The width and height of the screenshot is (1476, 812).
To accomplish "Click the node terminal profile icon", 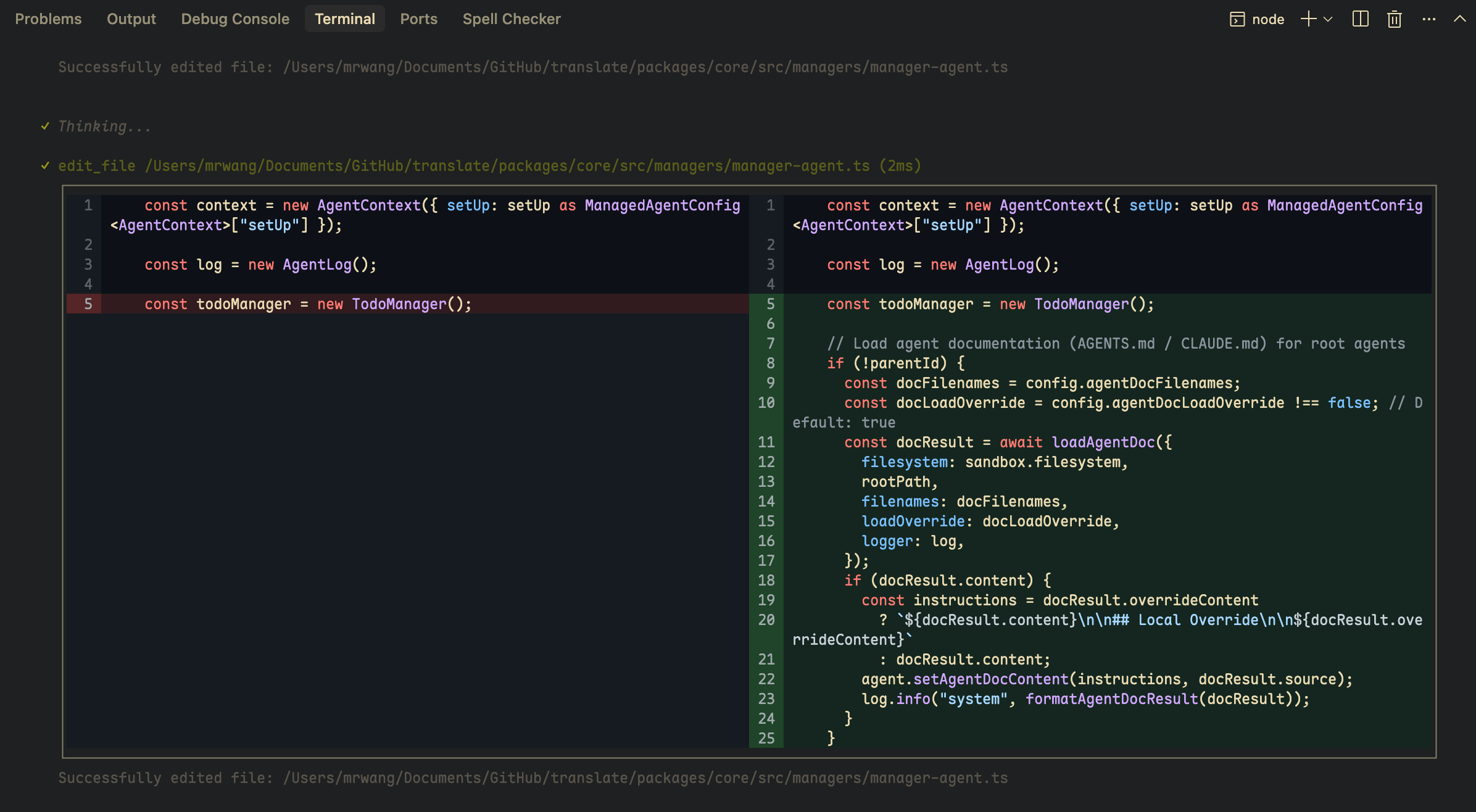I will 1237,19.
